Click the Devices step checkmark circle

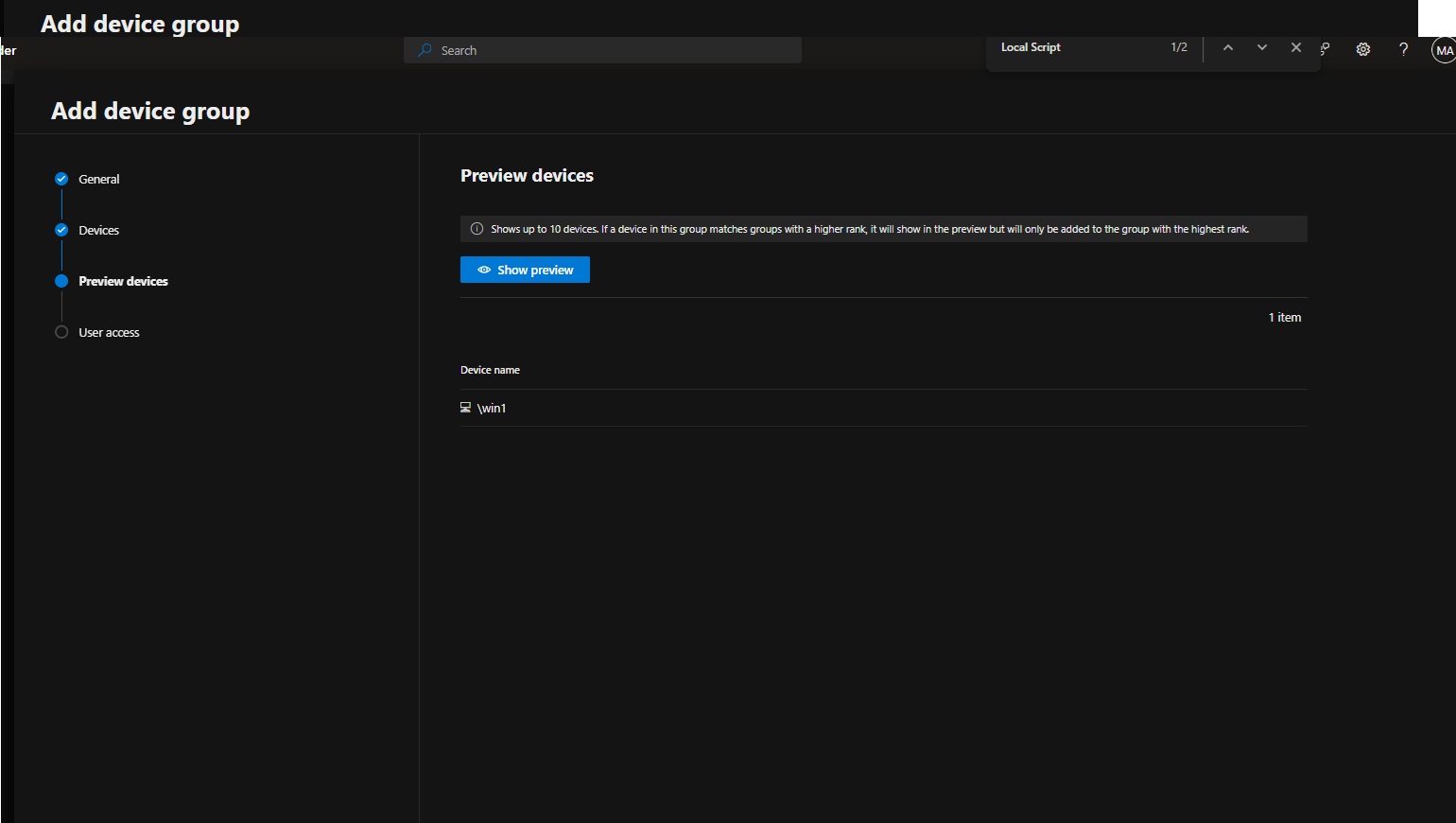(61, 230)
